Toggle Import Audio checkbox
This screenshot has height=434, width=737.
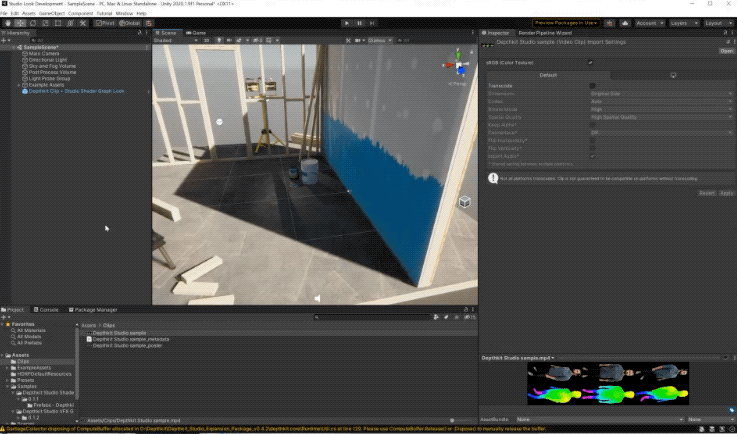pos(592,156)
